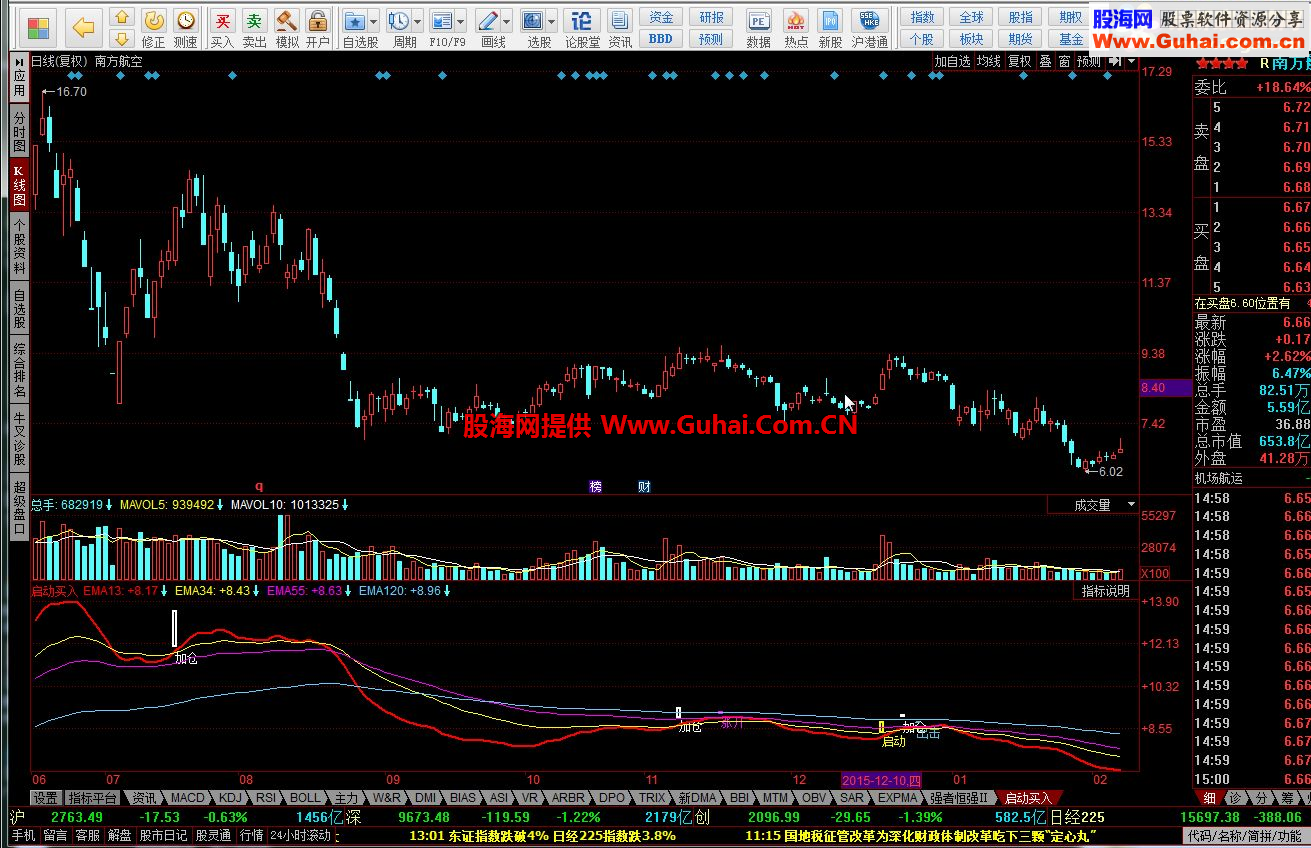Open the 设置 settings tab at bottom
The image size is (1311, 848).
pos(45,798)
